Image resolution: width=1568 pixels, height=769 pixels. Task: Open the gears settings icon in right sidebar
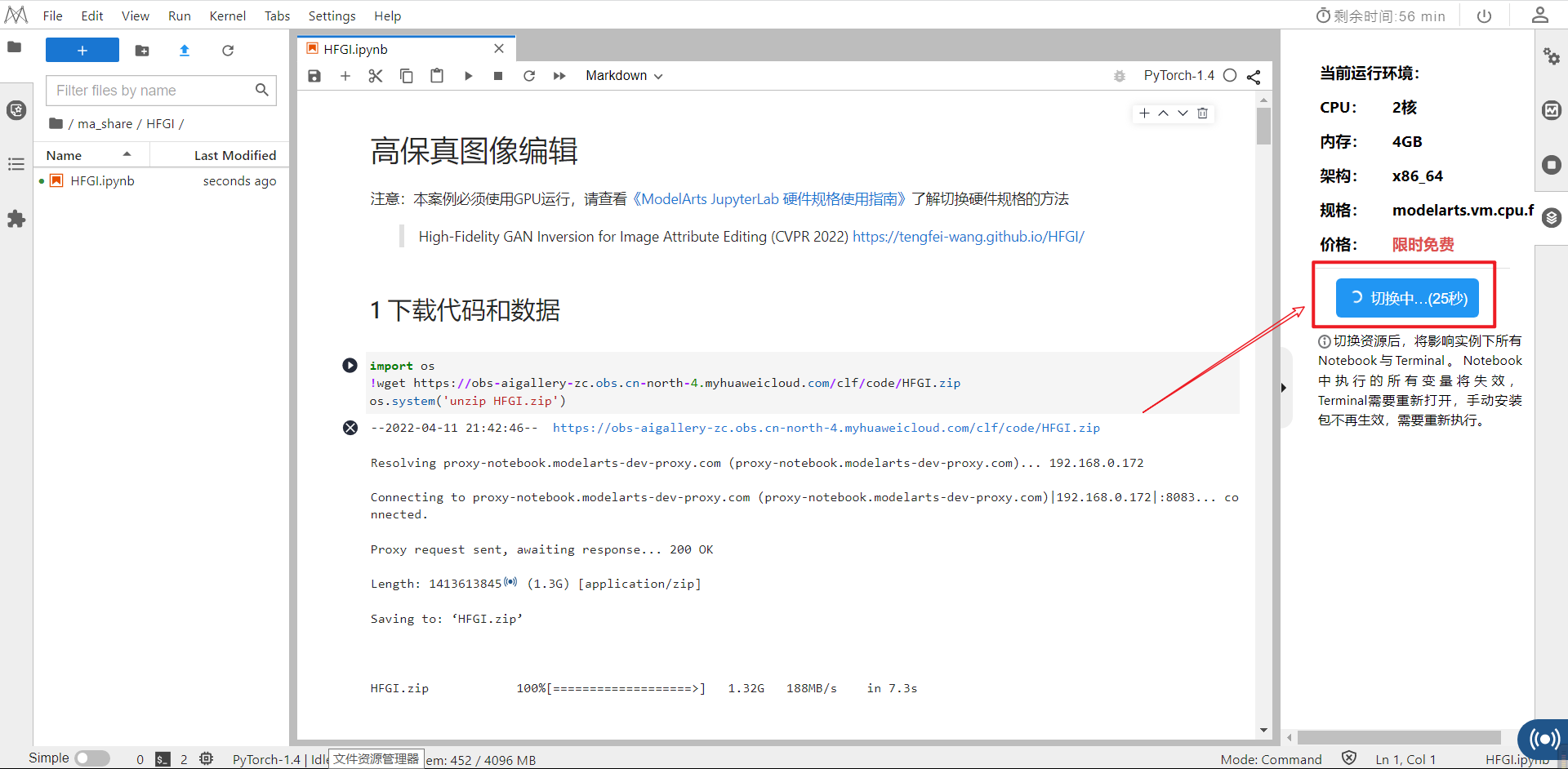tap(1552, 56)
